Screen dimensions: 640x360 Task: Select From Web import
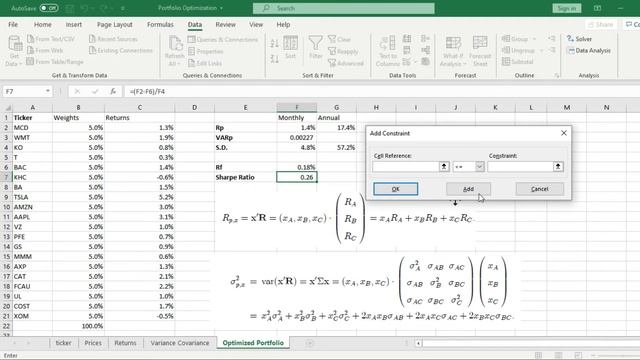click(x=45, y=51)
